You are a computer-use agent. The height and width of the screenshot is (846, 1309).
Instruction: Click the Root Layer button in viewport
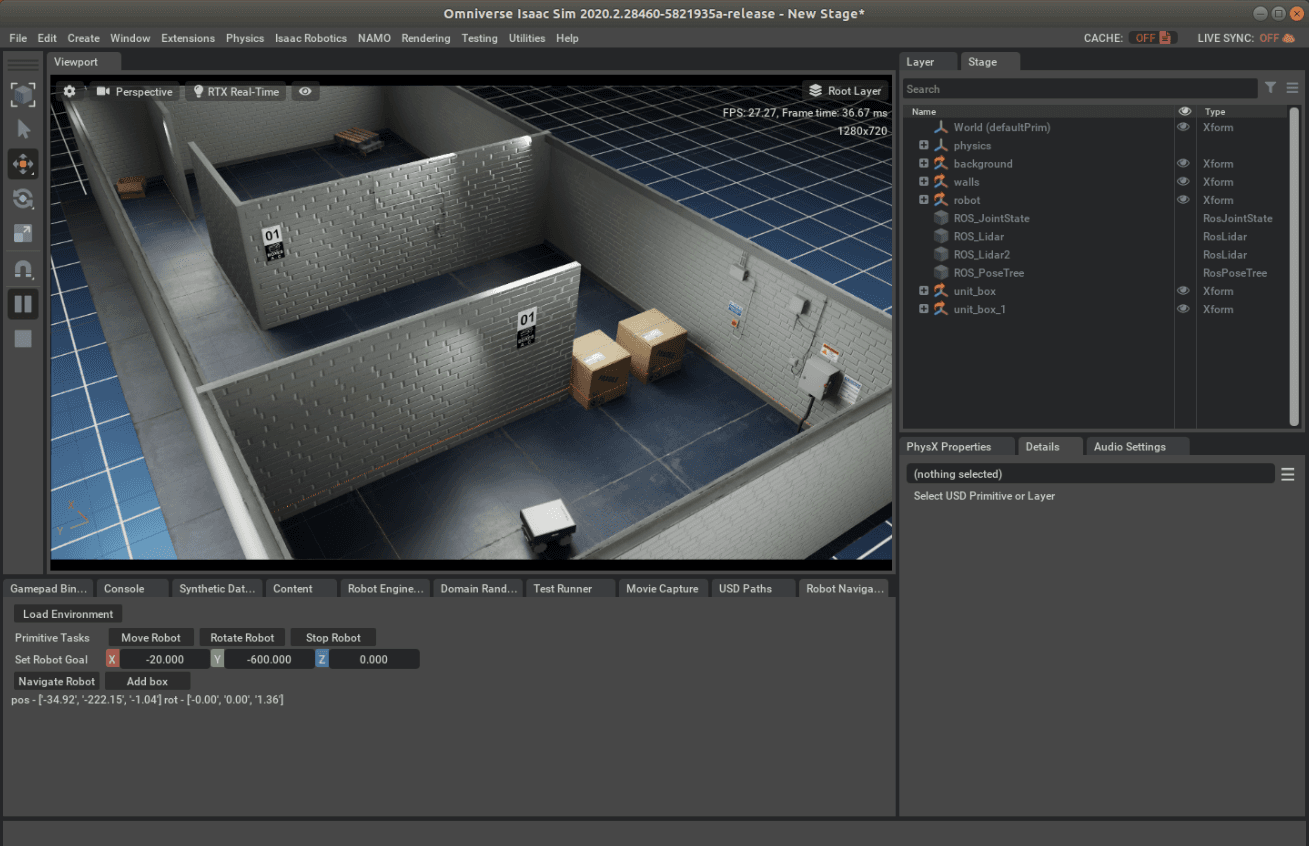point(845,91)
